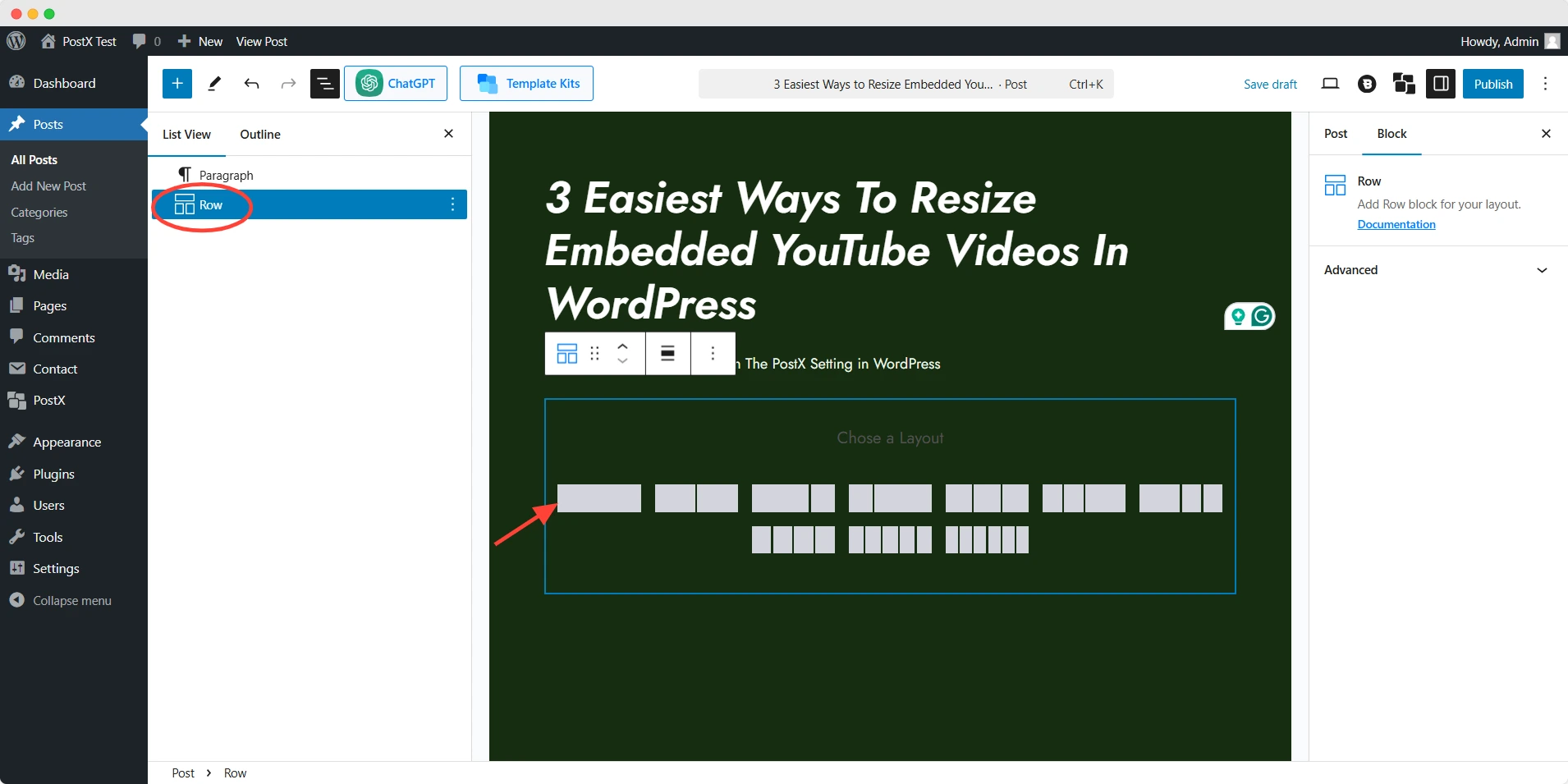
Task: Toggle the Settings sidebar icon
Action: [x=1441, y=84]
